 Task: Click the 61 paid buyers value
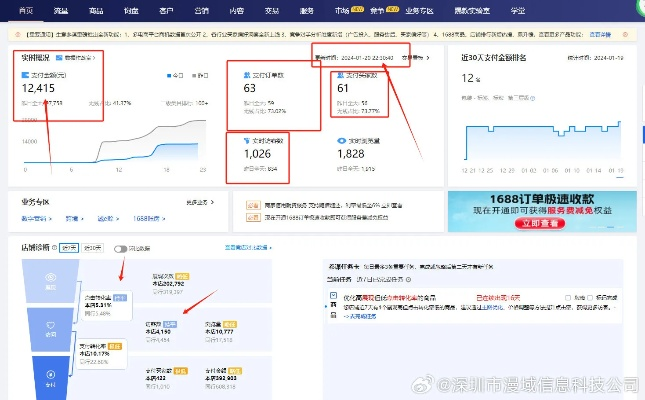[343, 88]
